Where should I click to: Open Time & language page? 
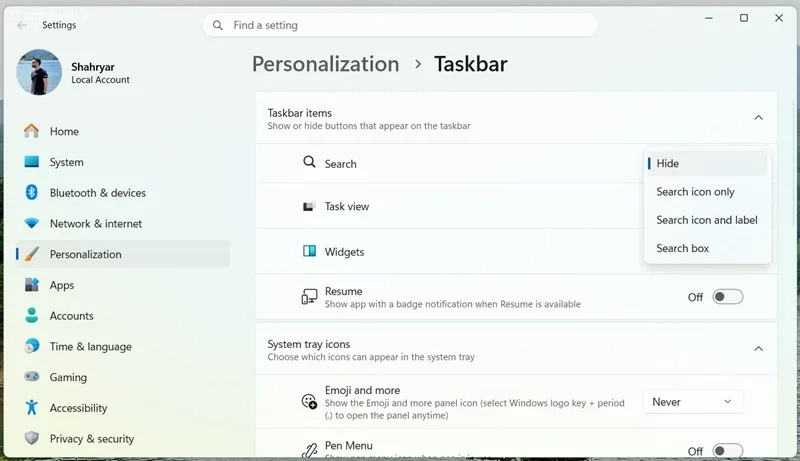[x=122, y=346]
